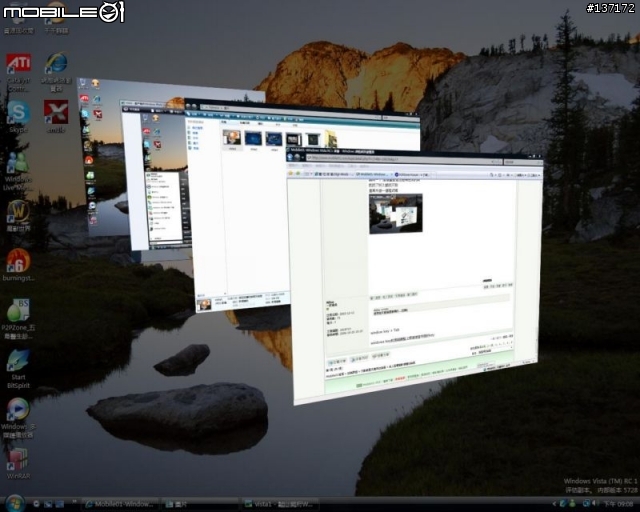Switch to Mobile01-Window... taskbar button
Viewport: 640px width, 512px height.
121,504
